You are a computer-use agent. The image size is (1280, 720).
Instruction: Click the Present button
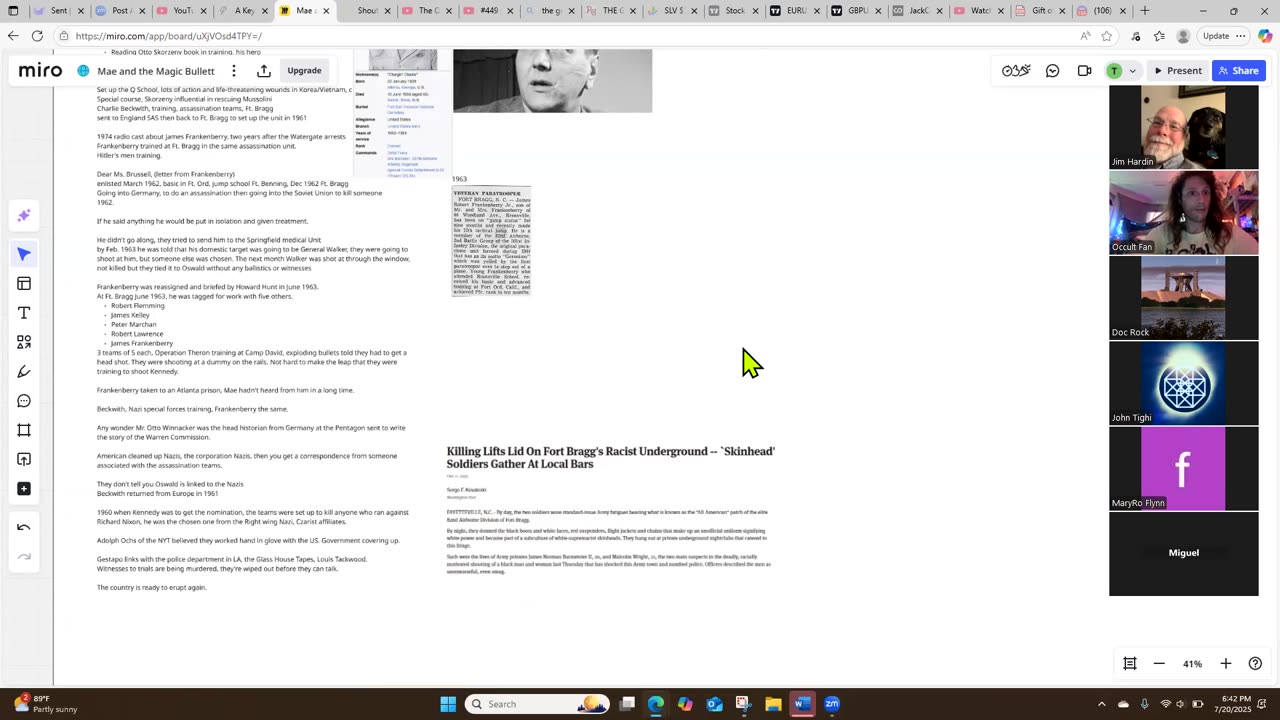click(x=1177, y=71)
